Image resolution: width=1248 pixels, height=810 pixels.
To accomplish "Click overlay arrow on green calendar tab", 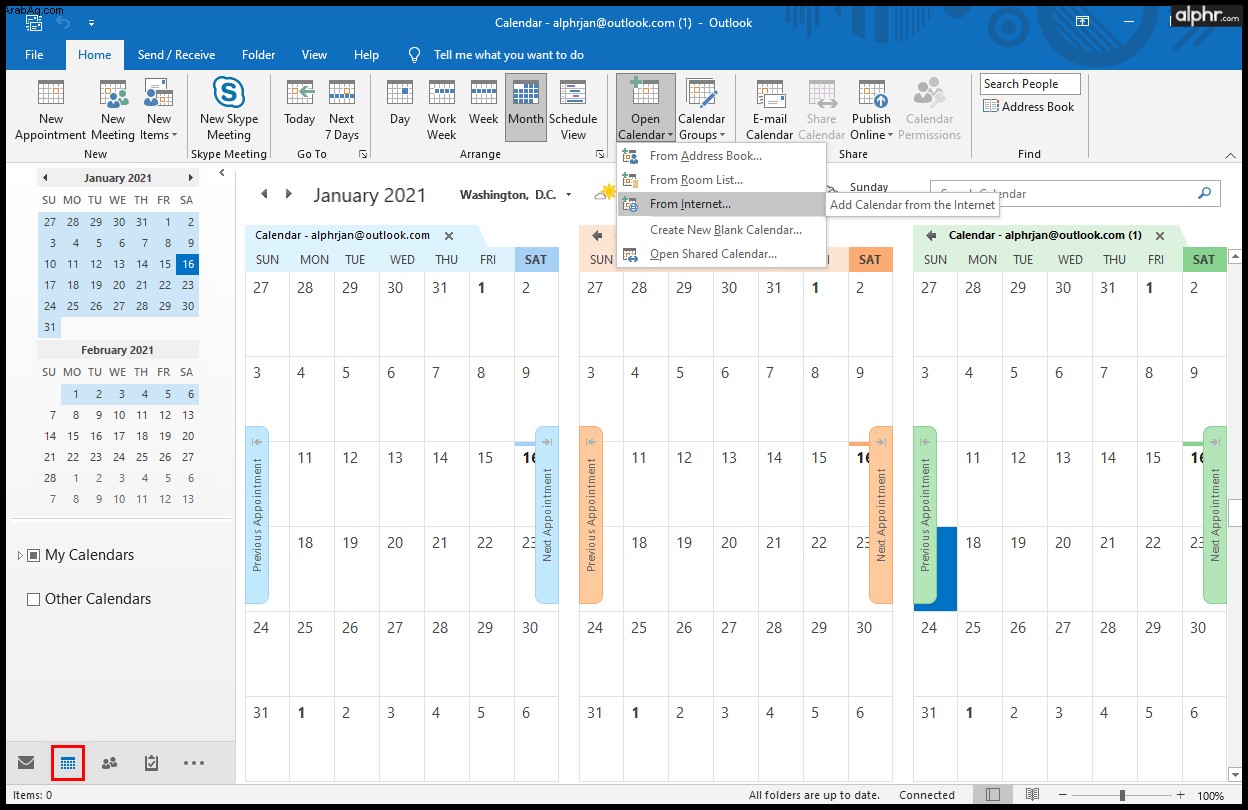I will point(931,236).
